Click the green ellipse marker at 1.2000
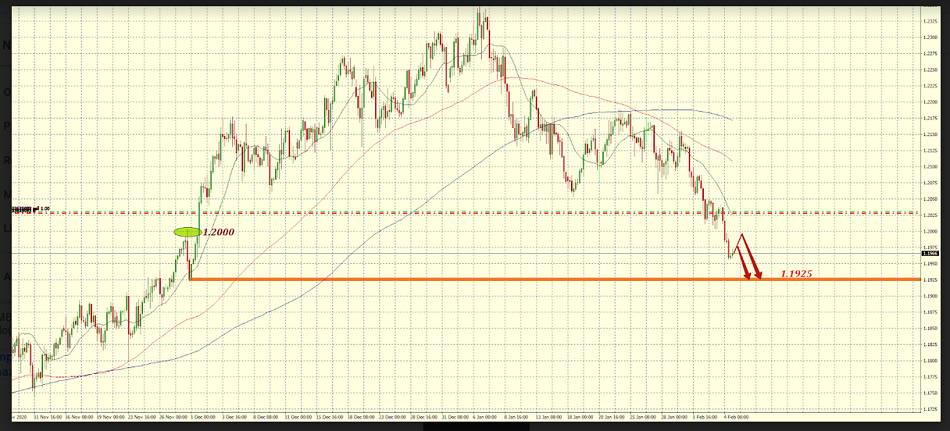This screenshot has height=431, width=950. coord(187,233)
